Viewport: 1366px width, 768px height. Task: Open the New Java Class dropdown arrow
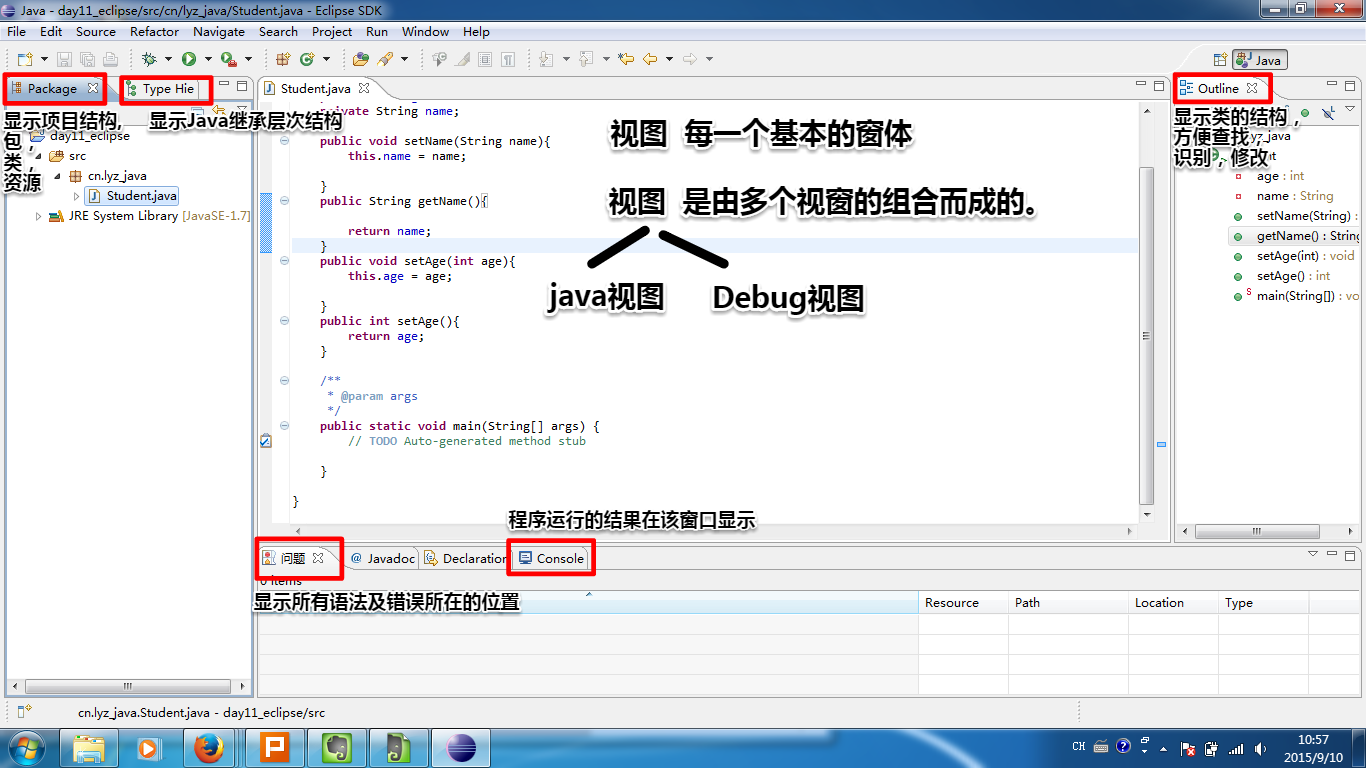coord(326,59)
